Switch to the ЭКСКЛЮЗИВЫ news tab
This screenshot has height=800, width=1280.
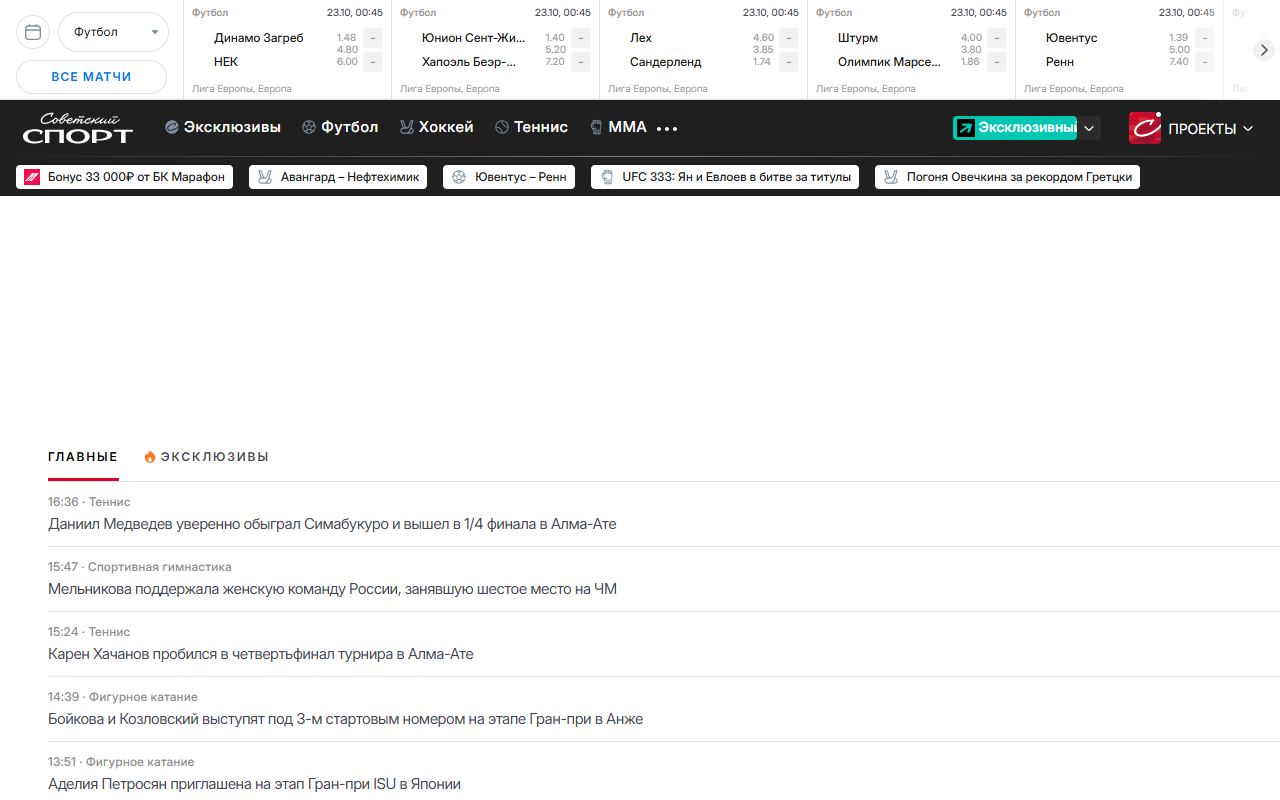(x=207, y=457)
